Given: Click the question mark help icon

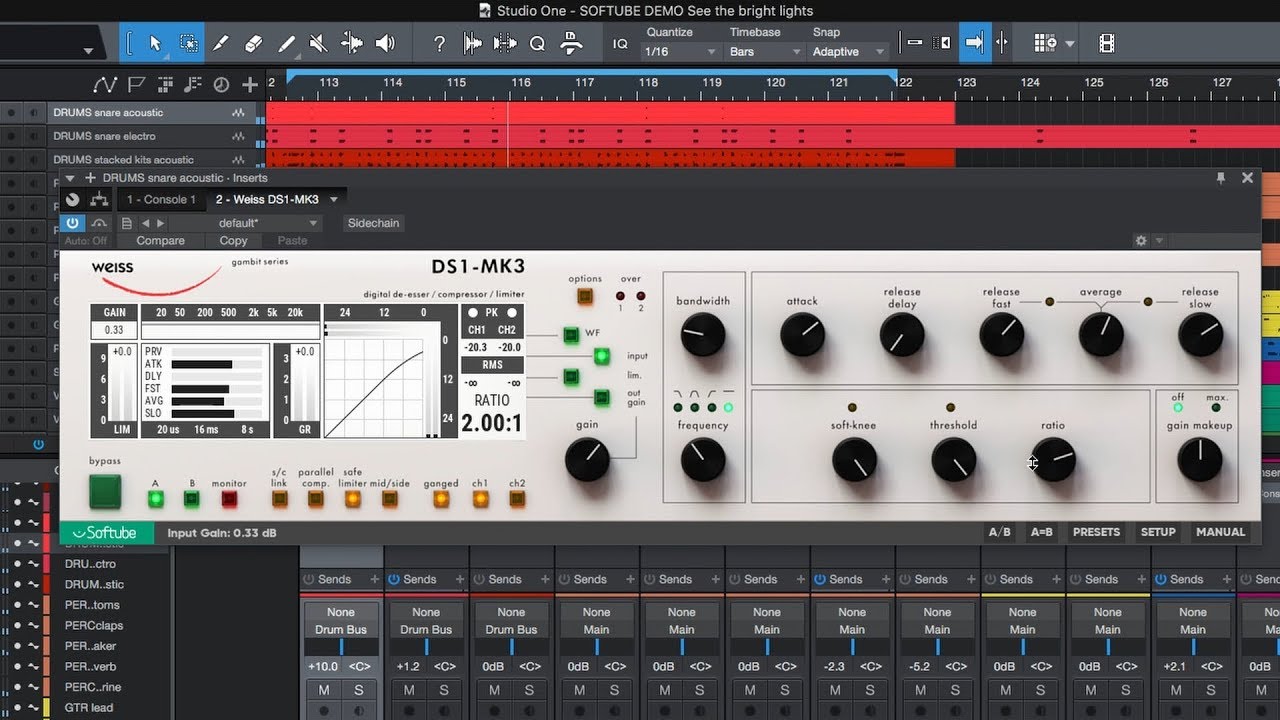Looking at the screenshot, I should click(439, 43).
